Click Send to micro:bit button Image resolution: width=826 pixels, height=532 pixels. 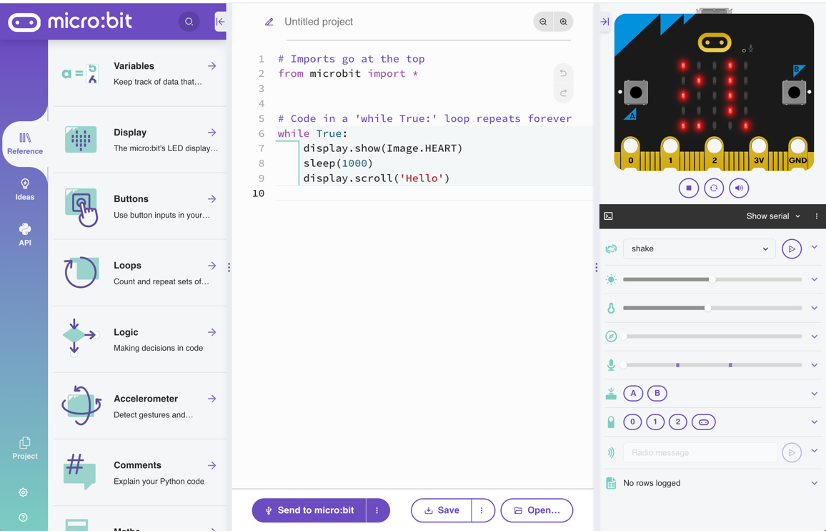[309, 510]
